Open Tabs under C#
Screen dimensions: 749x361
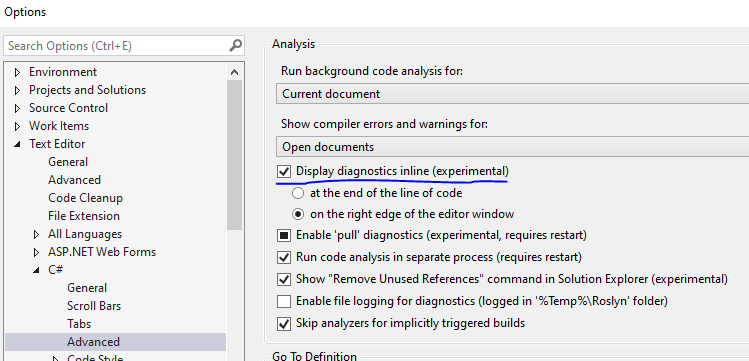pyautogui.click(x=79, y=324)
